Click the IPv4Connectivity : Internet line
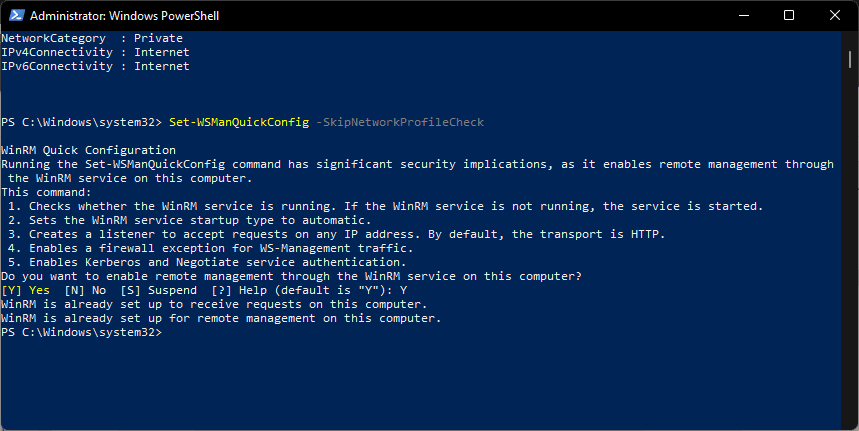This screenshot has height=431, width=859. [95, 52]
